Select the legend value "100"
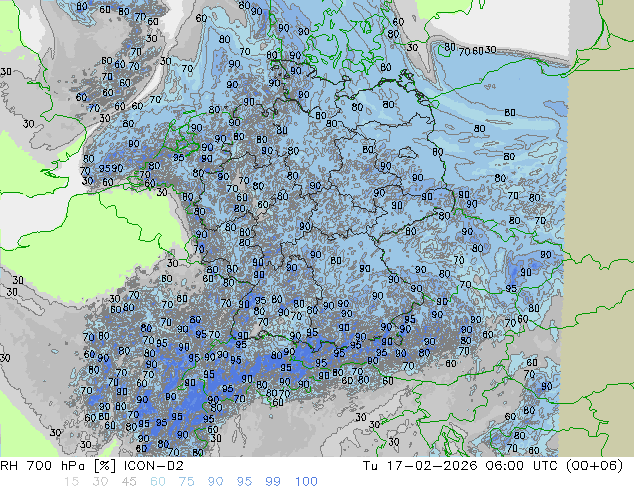This screenshot has height=490, width=634. coord(306,482)
